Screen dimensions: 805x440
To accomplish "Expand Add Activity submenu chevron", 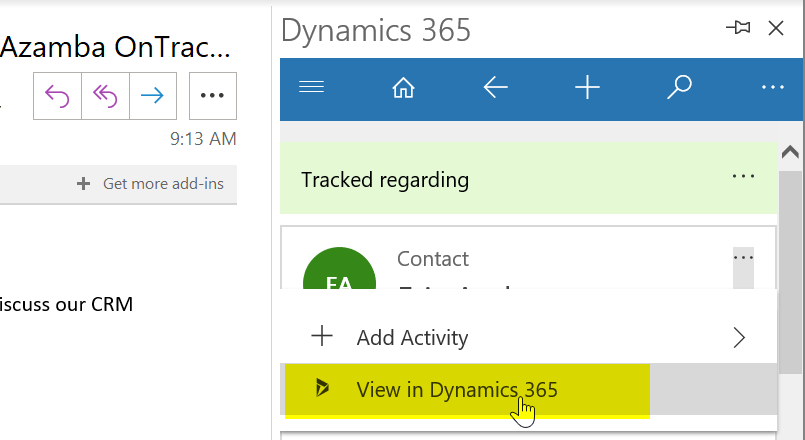I will (x=739, y=338).
